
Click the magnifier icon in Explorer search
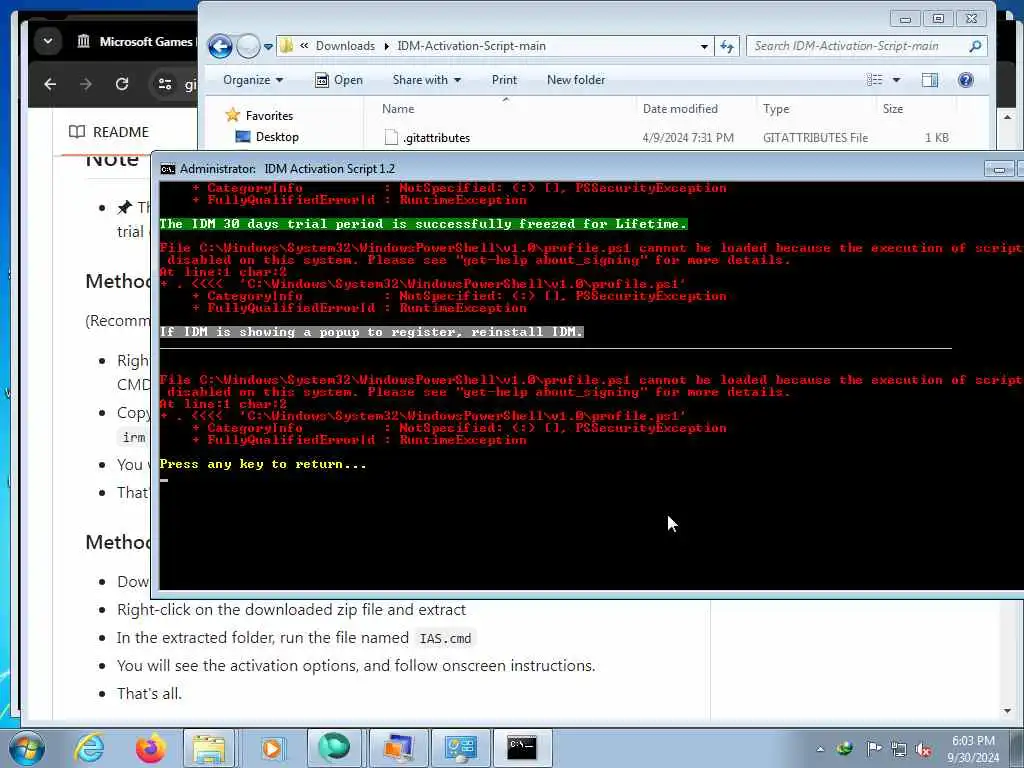(976, 46)
